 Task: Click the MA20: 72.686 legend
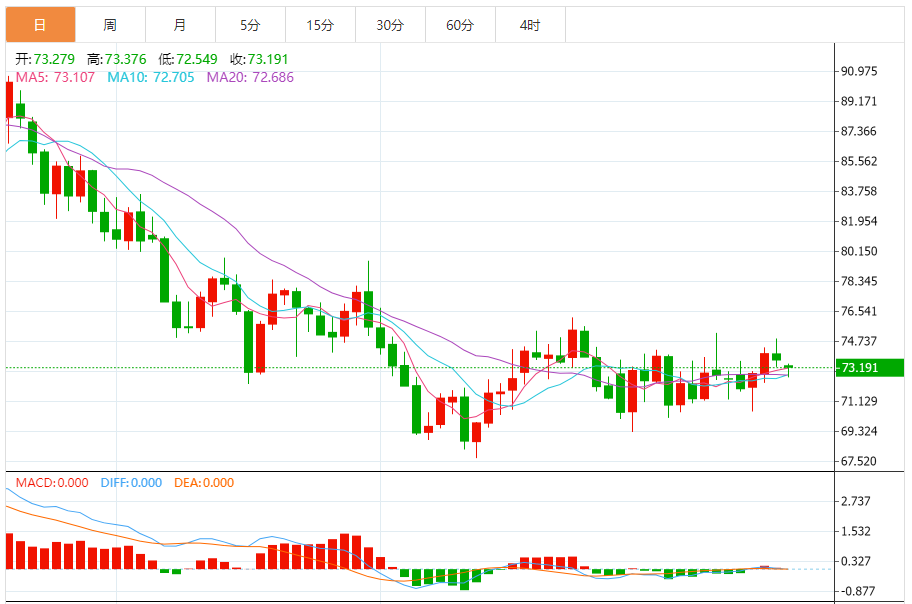tap(250, 77)
